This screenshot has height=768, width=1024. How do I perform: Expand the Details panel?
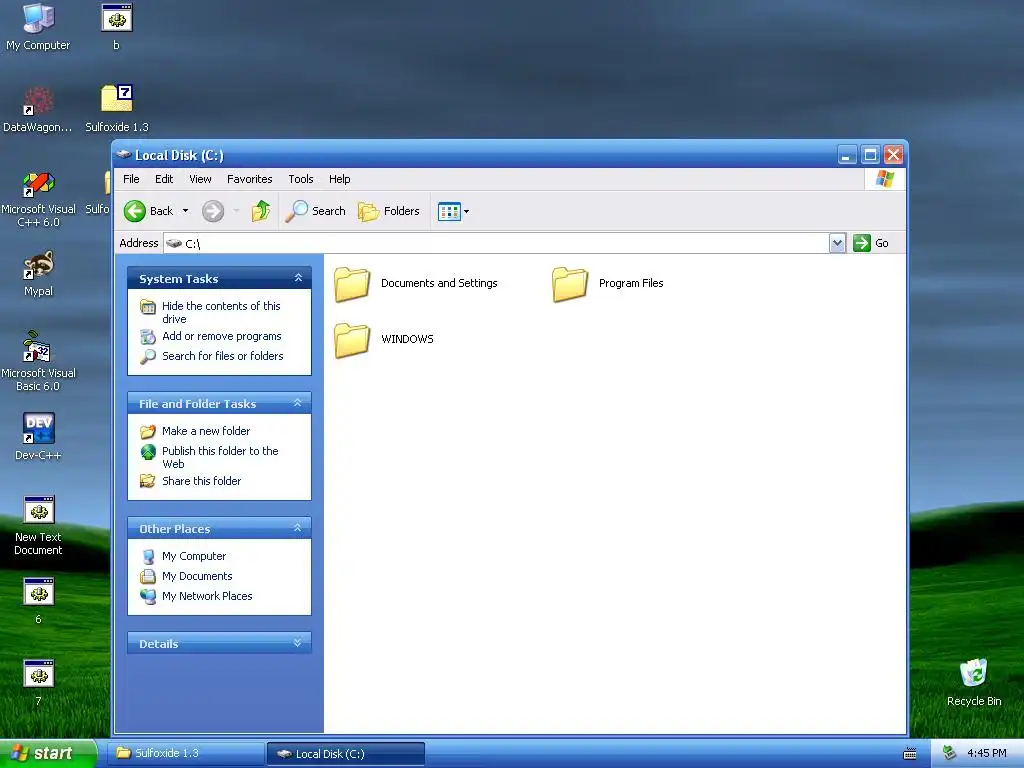298,643
